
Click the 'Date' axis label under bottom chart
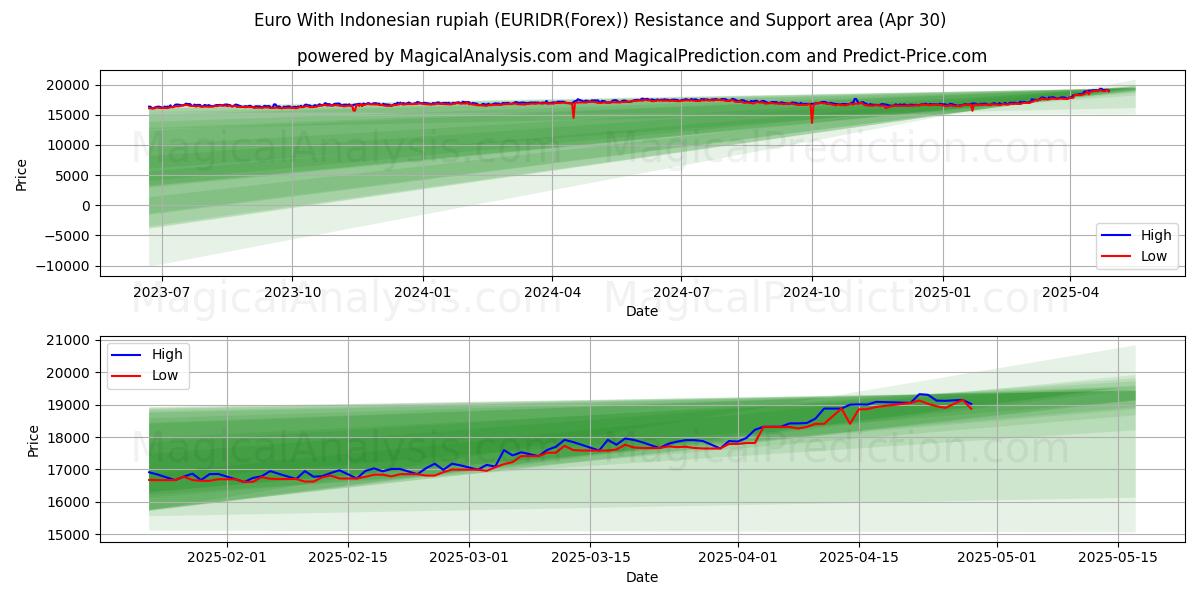[x=642, y=577]
